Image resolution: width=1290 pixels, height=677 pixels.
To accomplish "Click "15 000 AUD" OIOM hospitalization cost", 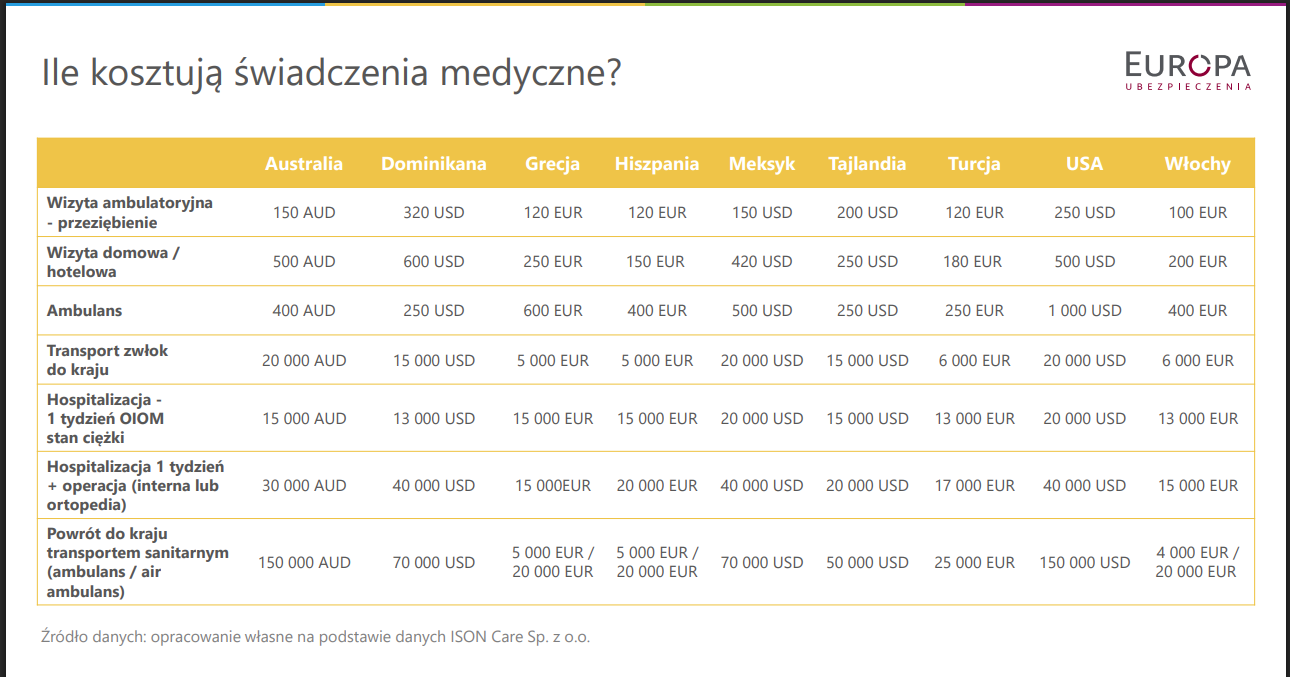I will (304, 418).
